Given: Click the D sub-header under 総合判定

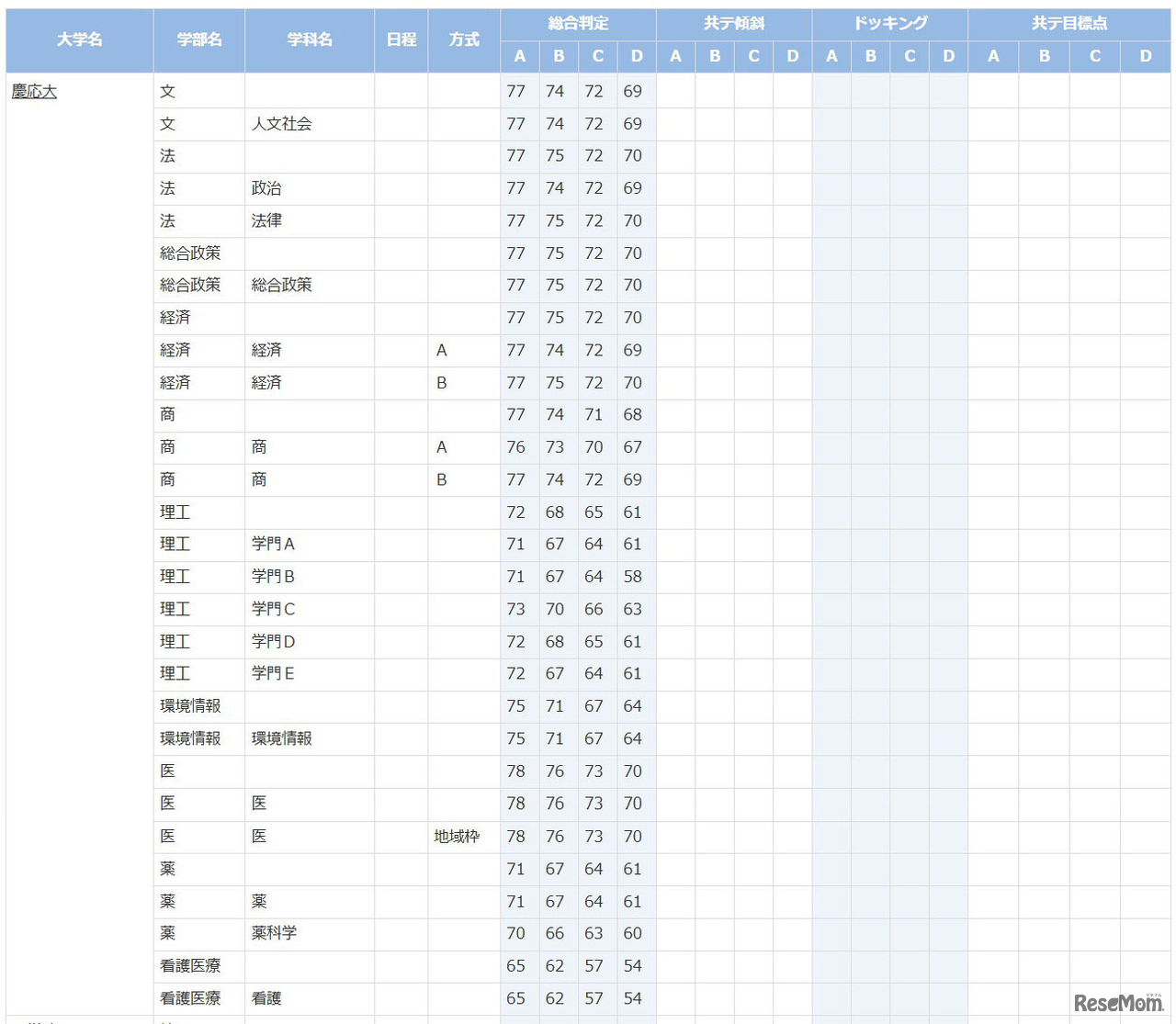Looking at the screenshot, I should (637, 57).
